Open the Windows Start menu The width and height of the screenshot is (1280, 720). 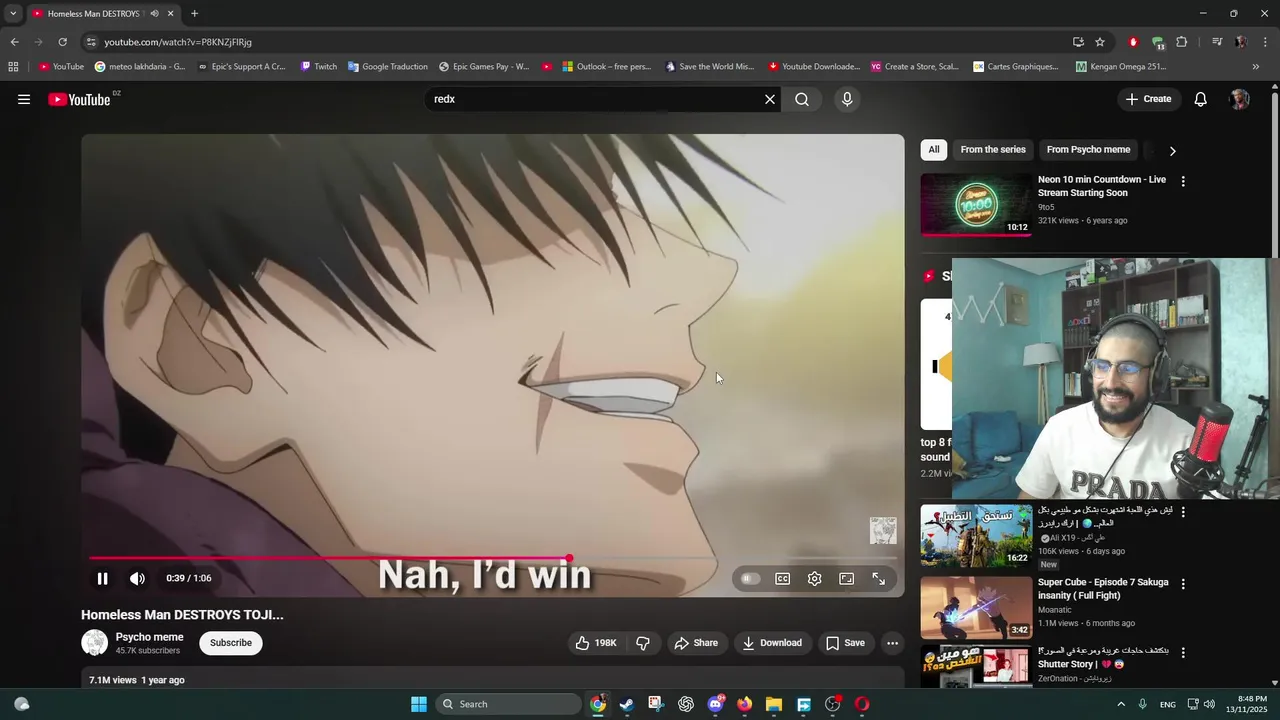[419, 704]
